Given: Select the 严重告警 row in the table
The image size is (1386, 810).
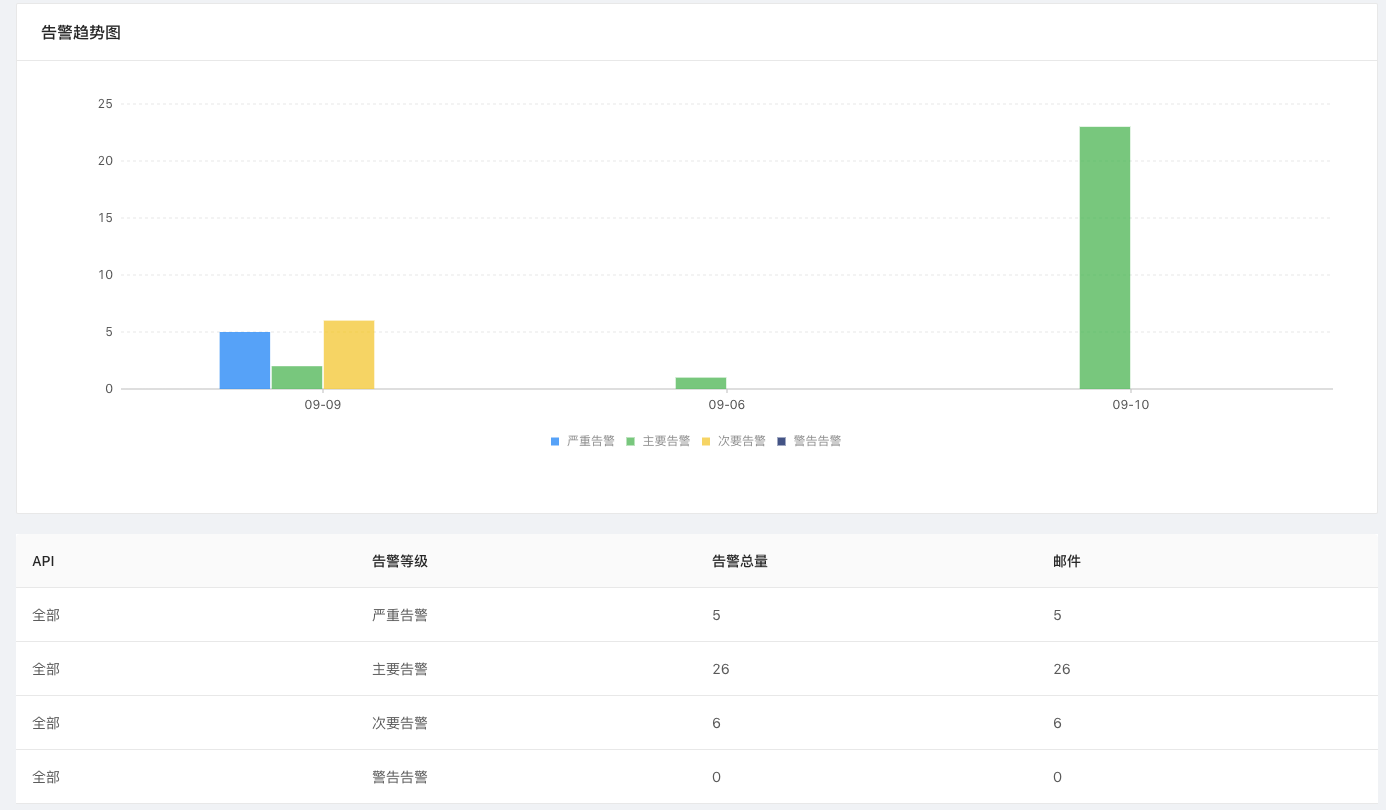Looking at the screenshot, I should pos(400,615).
